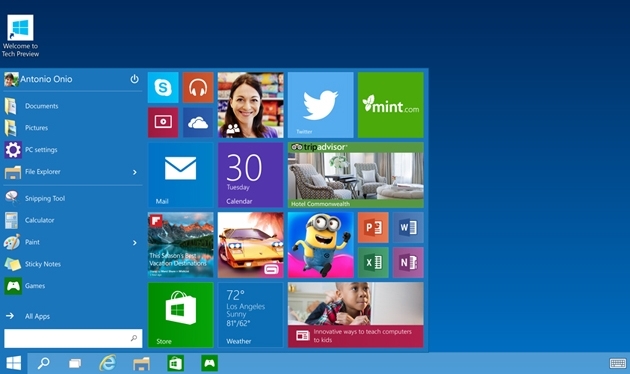
Task: Launch Word from its tile
Action: [408, 228]
